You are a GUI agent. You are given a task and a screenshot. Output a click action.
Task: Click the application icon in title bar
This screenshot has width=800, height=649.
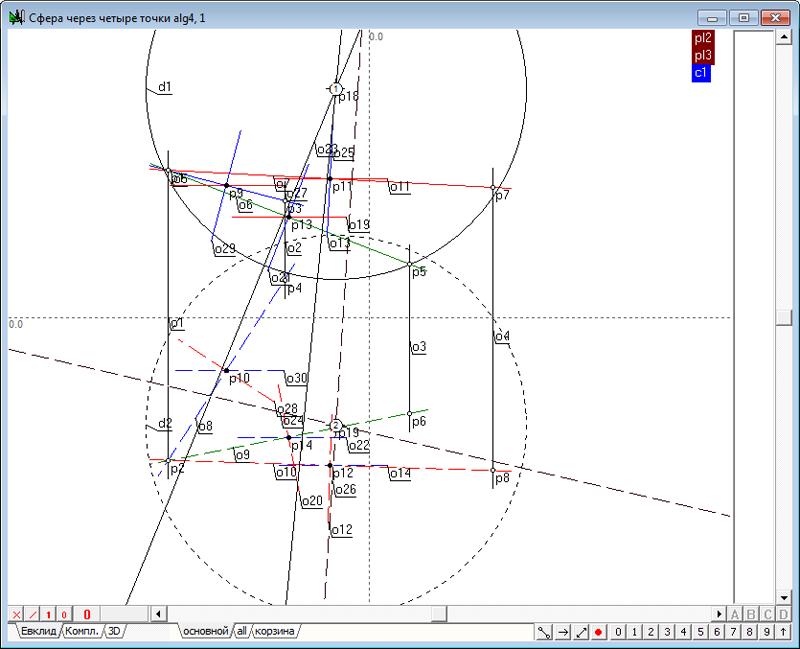[x=17, y=18]
